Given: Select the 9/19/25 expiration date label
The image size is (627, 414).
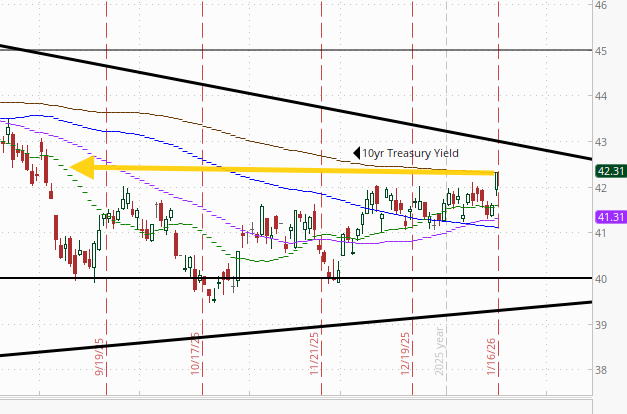Looking at the screenshot, I should click(99, 357).
